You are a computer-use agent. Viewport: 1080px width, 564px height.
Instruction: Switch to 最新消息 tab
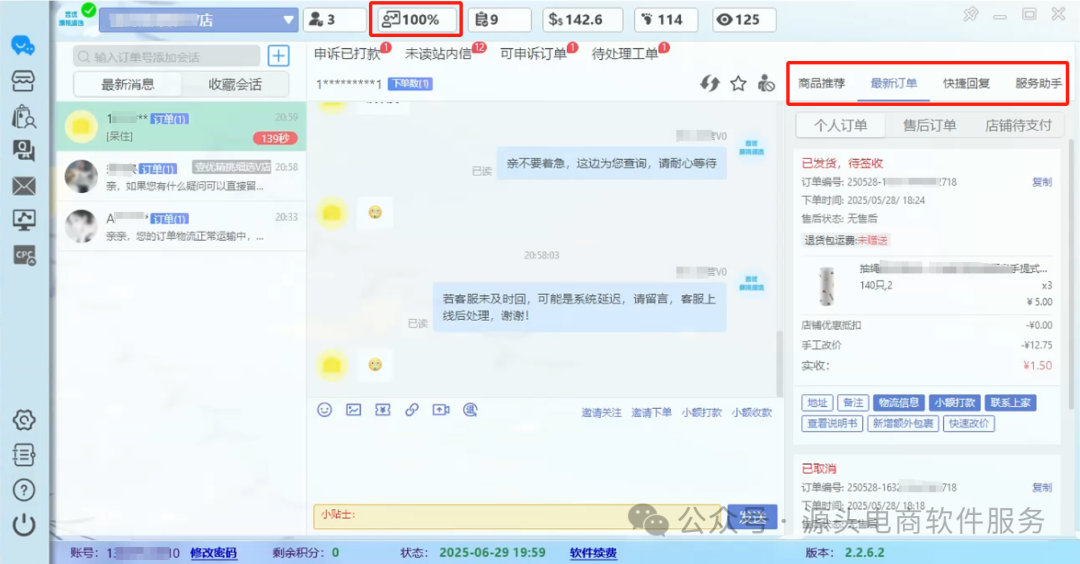point(127,85)
